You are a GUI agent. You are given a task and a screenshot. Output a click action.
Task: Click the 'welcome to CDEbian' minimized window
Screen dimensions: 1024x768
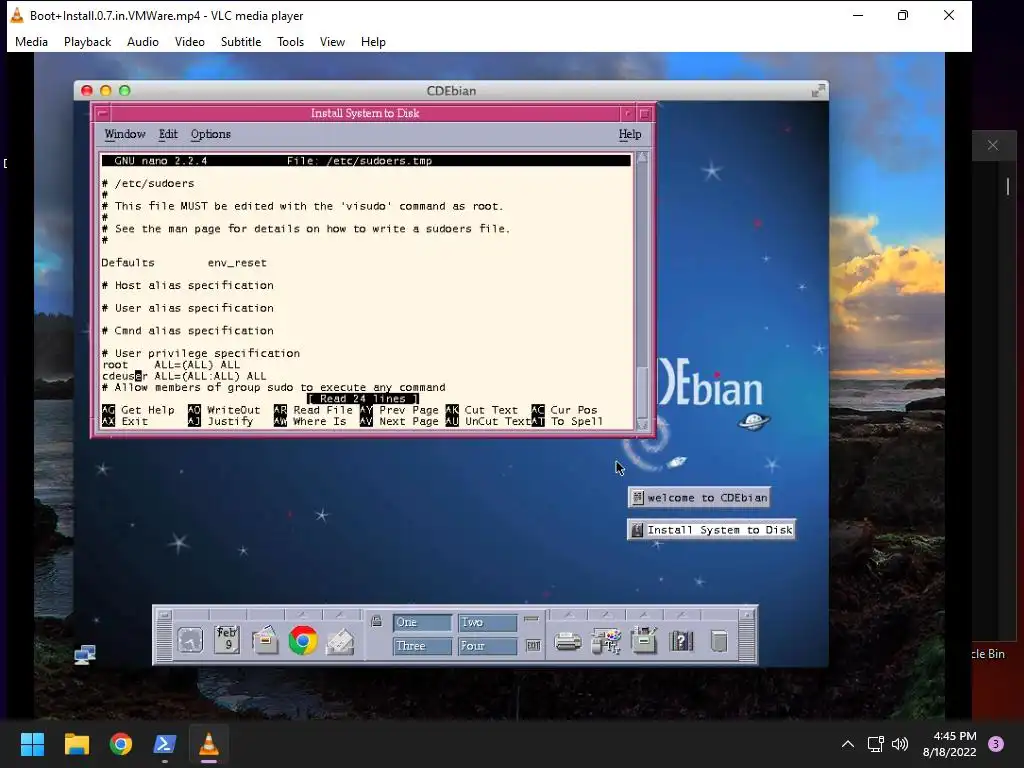[x=699, y=498]
